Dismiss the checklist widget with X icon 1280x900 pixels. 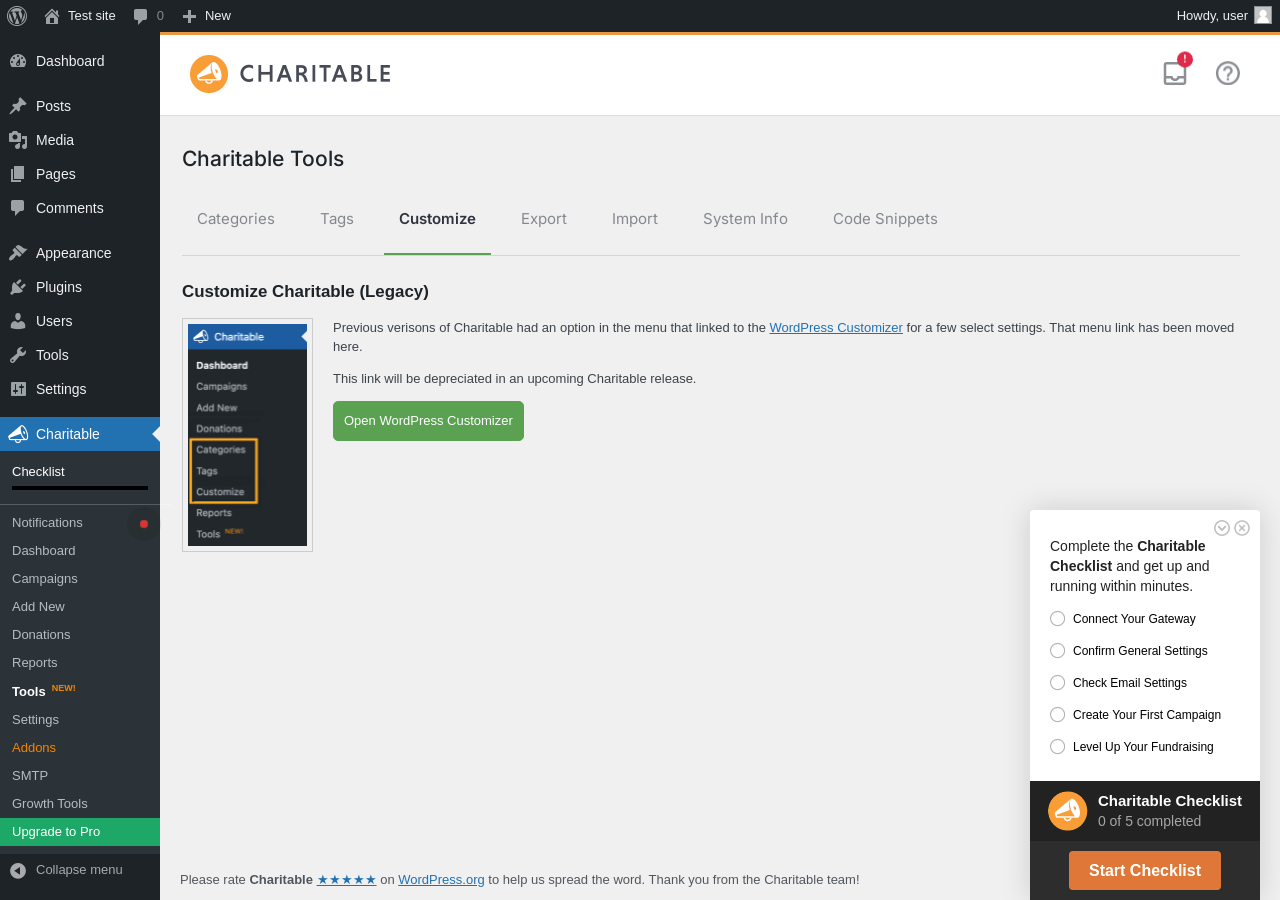point(1242,528)
